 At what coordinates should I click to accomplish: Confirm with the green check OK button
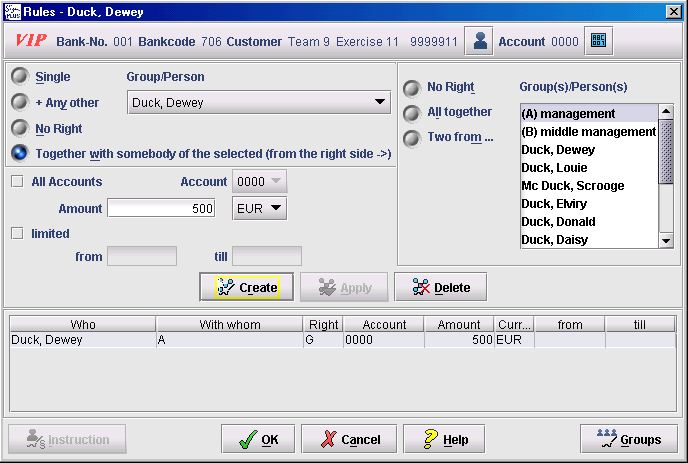click(257, 439)
